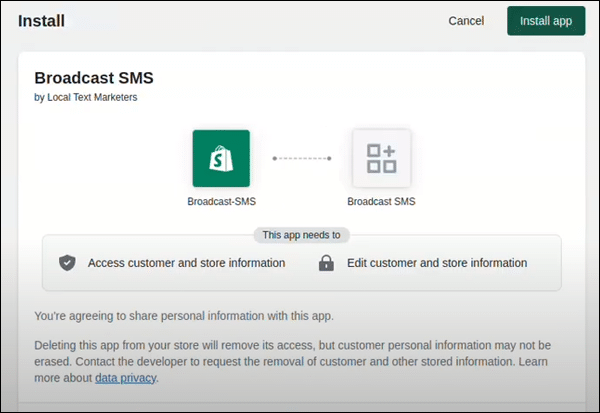The image size is (600, 413).
Task: Click the Install app button
Action: point(546,21)
